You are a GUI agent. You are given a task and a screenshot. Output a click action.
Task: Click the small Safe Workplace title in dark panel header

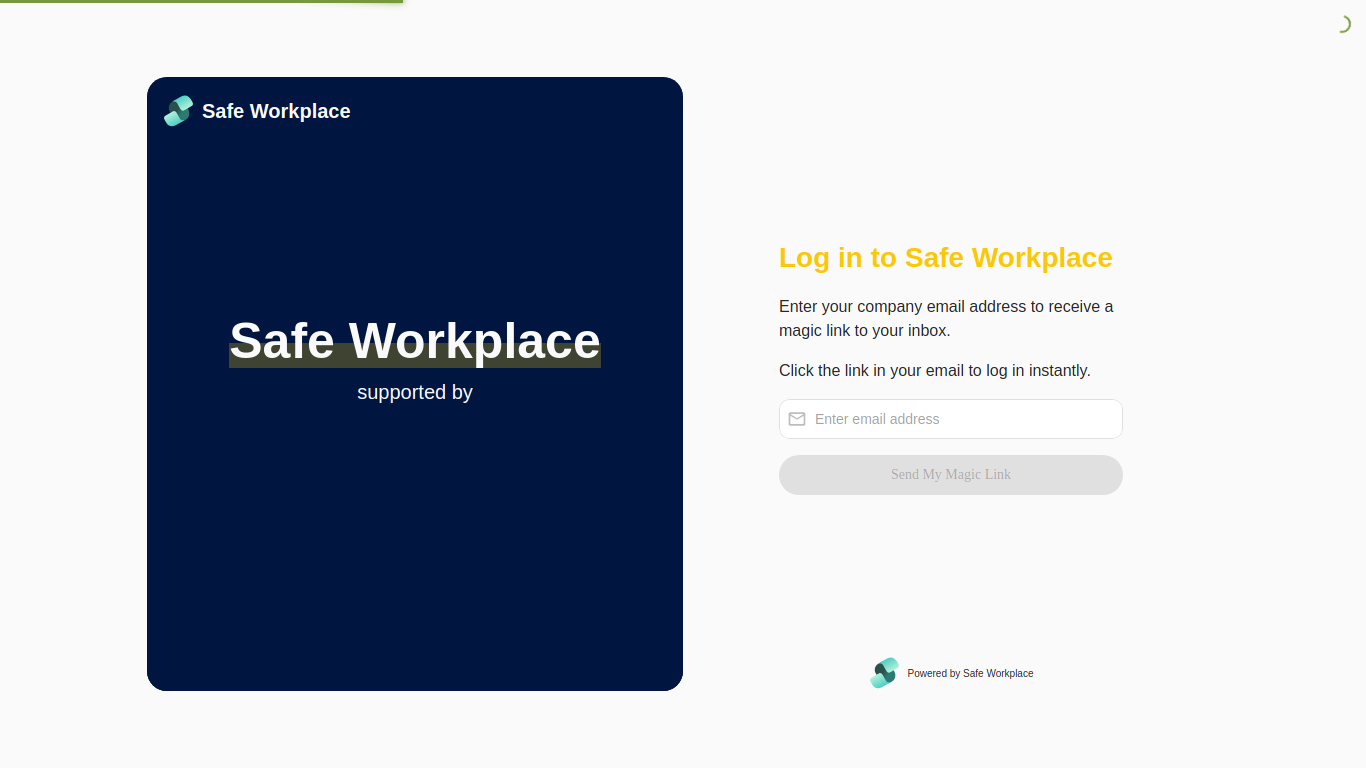(x=276, y=111)
